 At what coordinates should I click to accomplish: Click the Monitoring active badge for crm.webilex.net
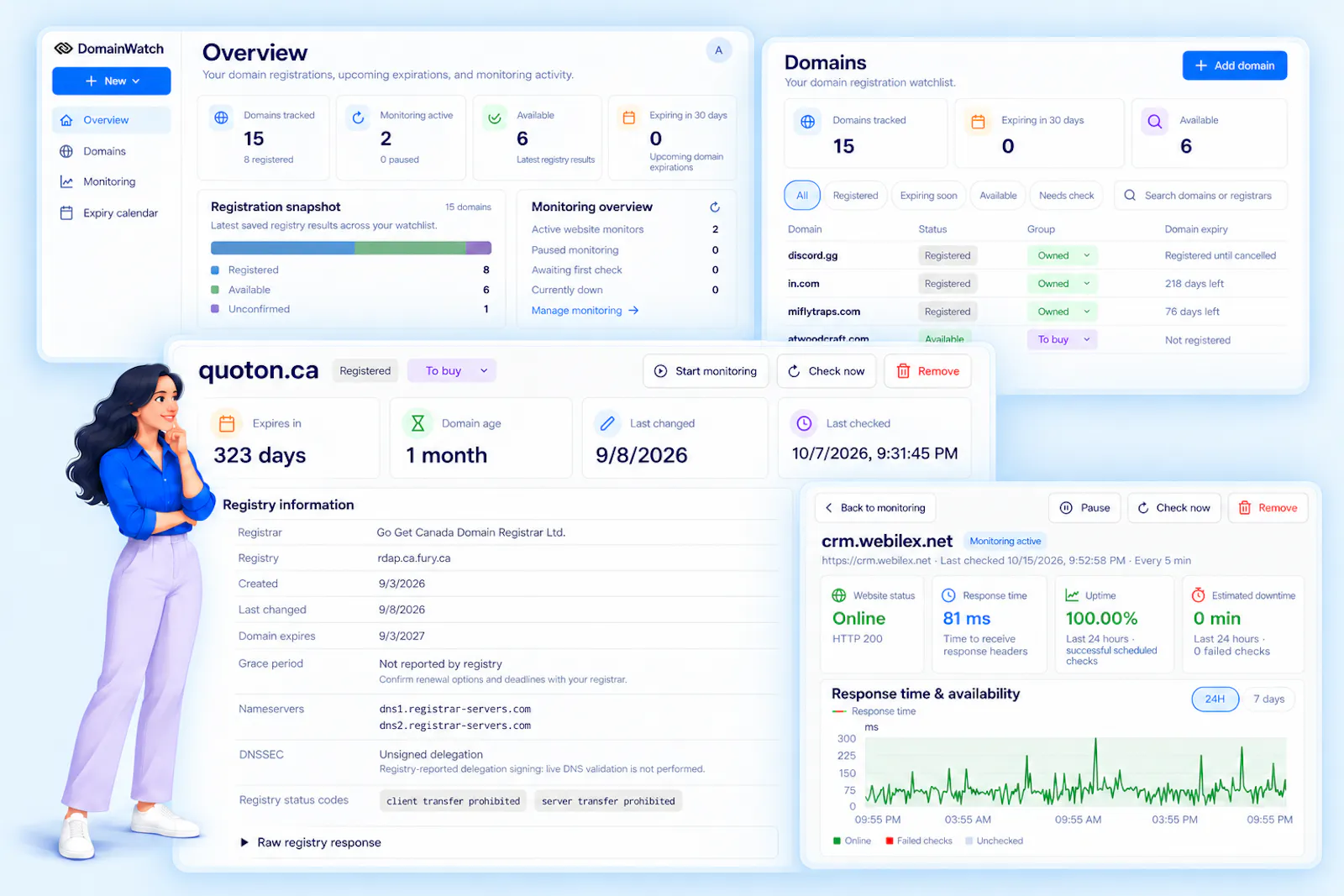point(1005,542)
